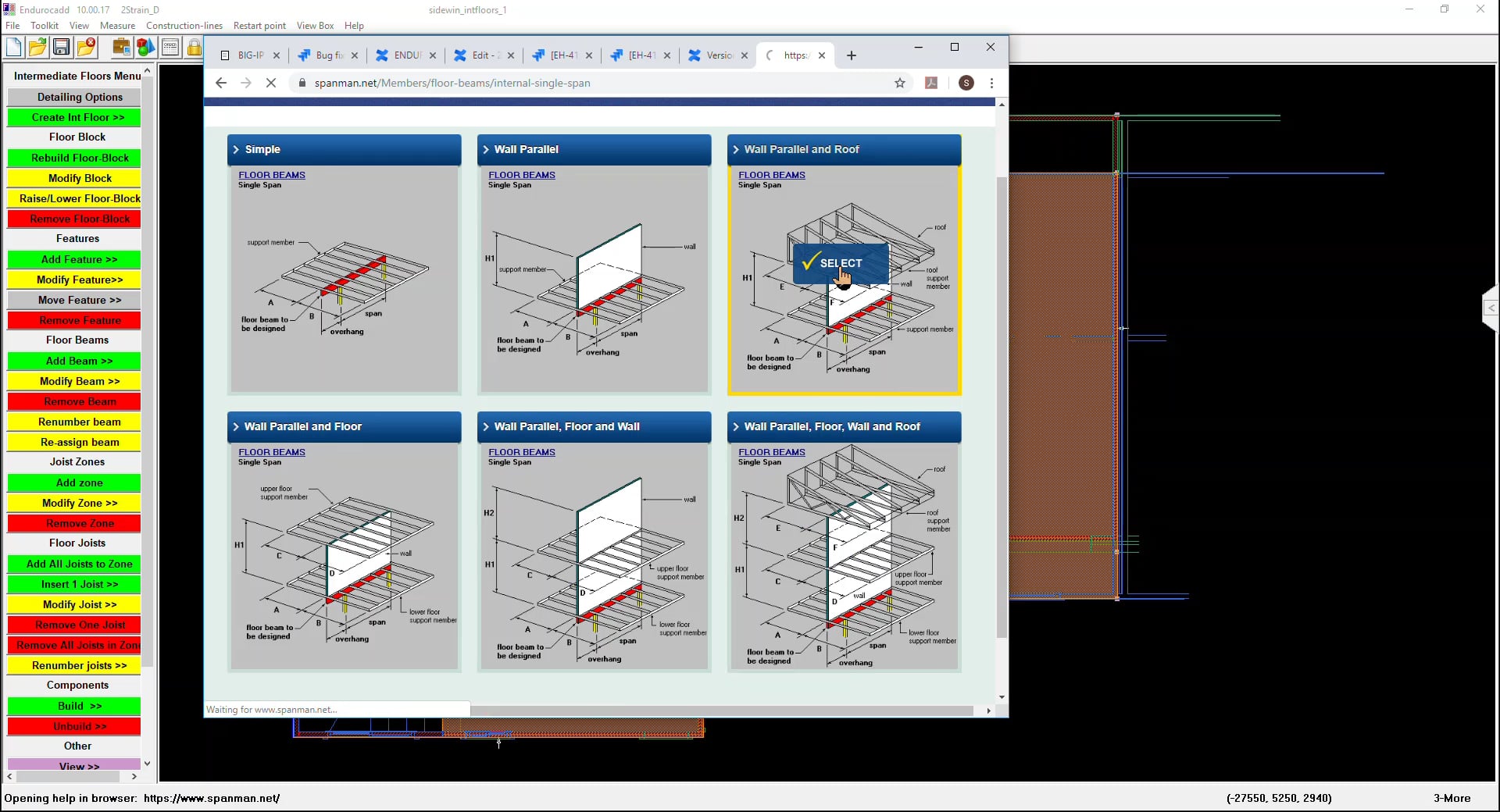
Task: Expand the Wall Parallel, Floor and Wall section
Action: [x=566, y=426]
